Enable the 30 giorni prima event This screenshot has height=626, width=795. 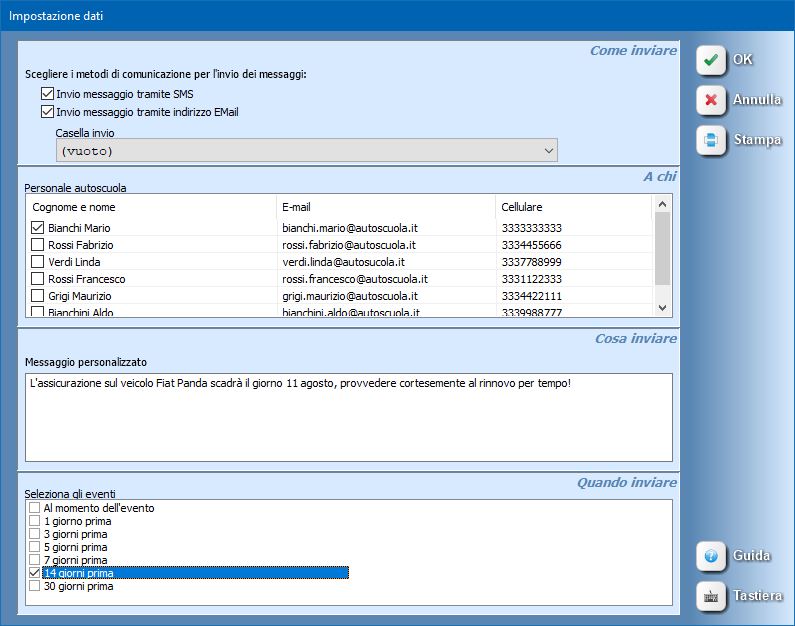[x=35, y=587]
